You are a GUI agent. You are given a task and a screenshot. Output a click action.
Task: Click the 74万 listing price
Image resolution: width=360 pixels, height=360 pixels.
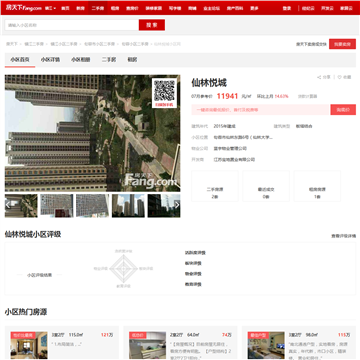227,335
